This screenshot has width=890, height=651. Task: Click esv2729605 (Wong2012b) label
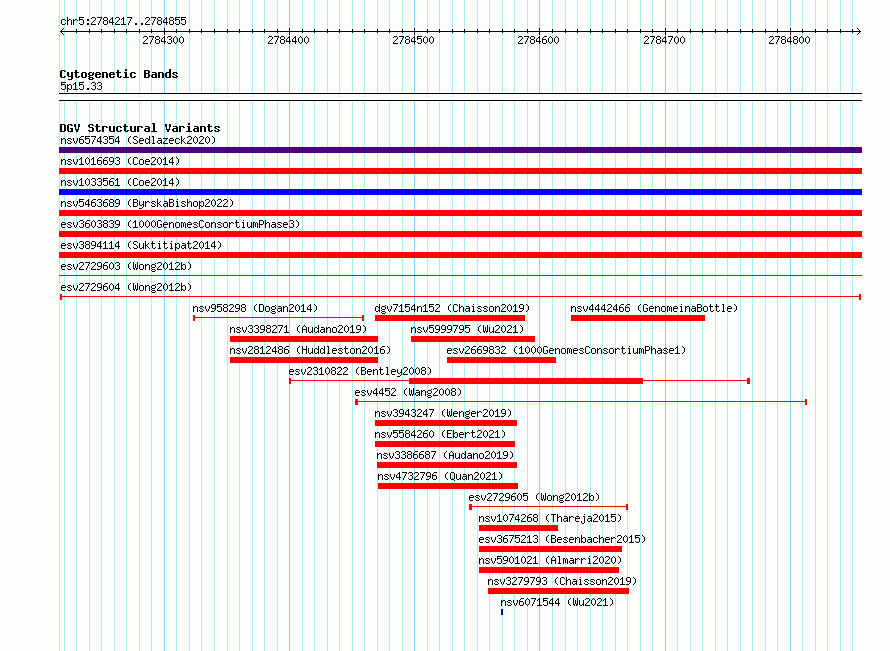(x=534, y=497)
